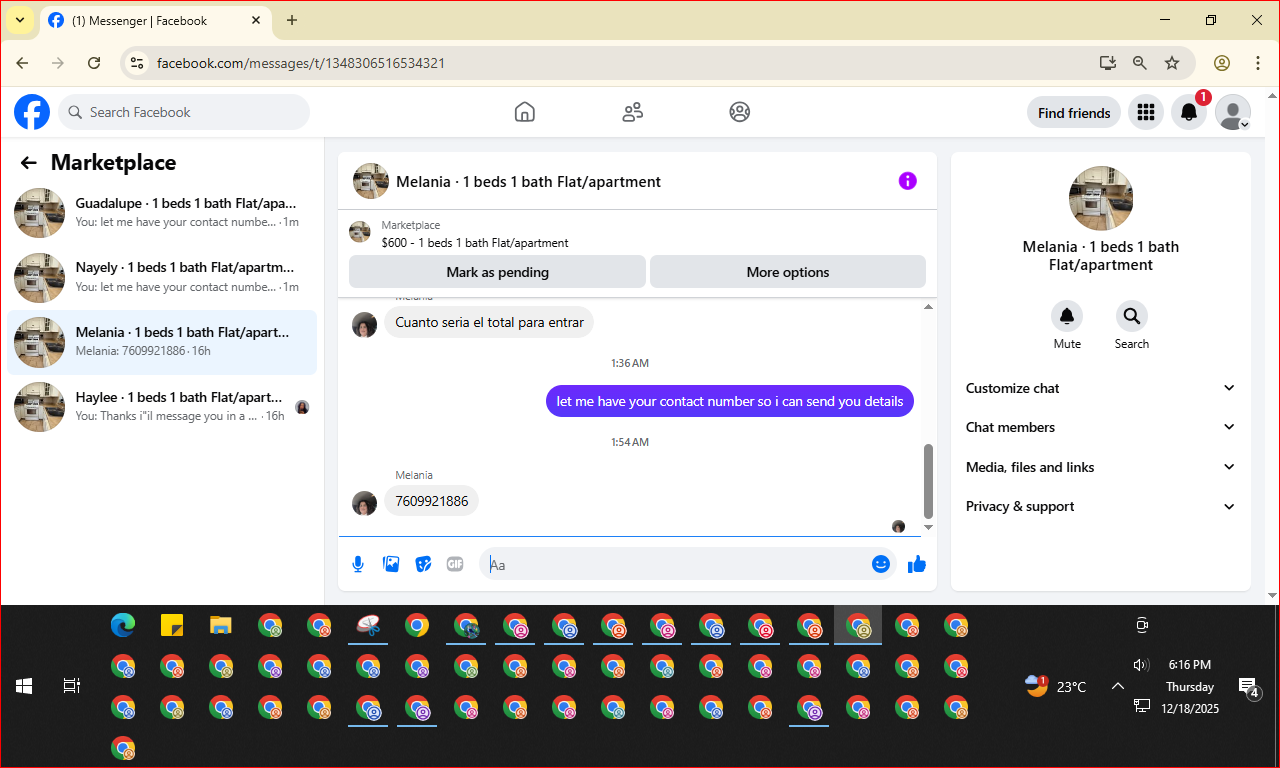Open the Friends icon in the top navigation

click(x=632, y=112)
